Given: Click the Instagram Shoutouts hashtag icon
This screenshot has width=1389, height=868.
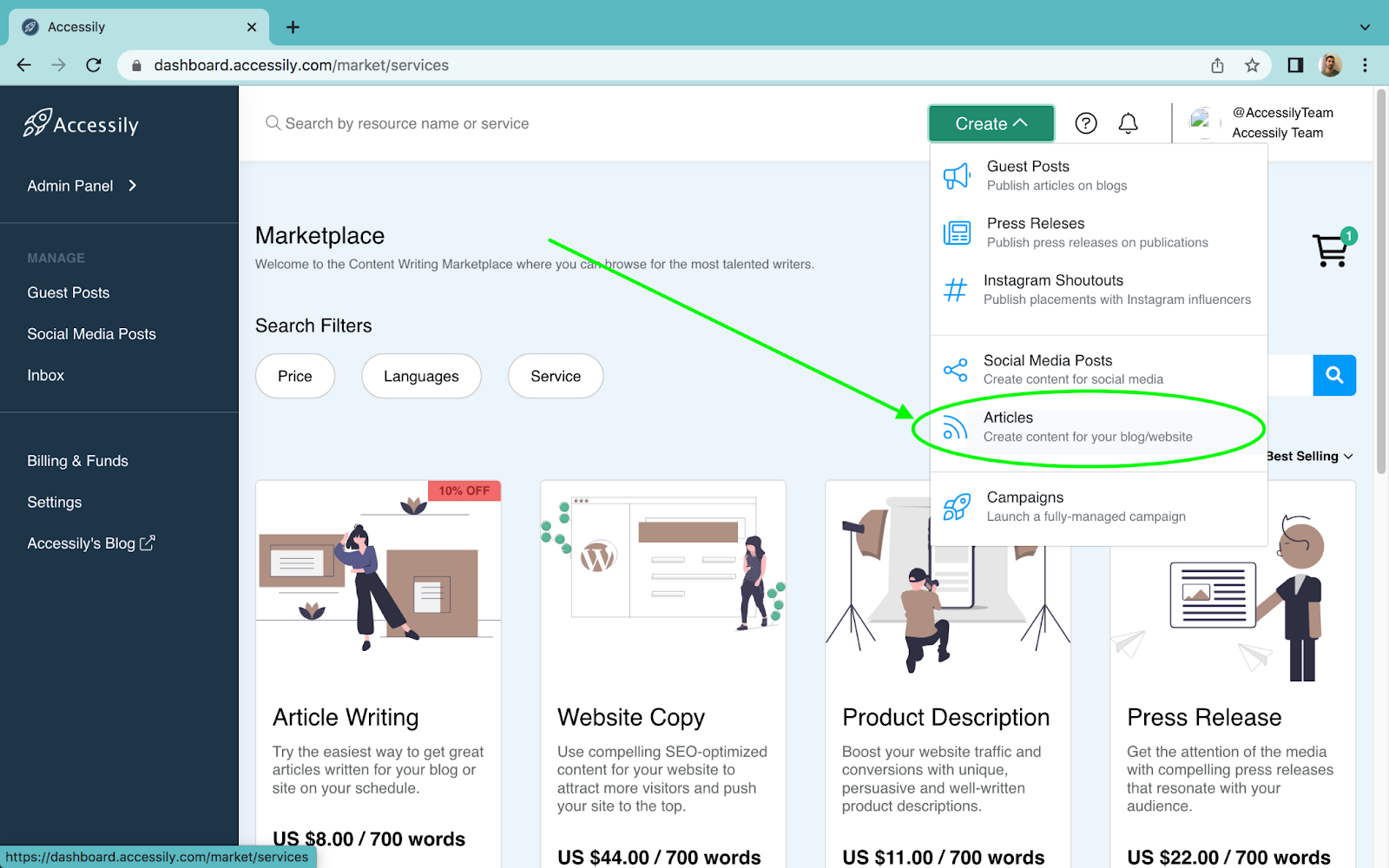Looking at the screenshot, I should tap(955, 290).
